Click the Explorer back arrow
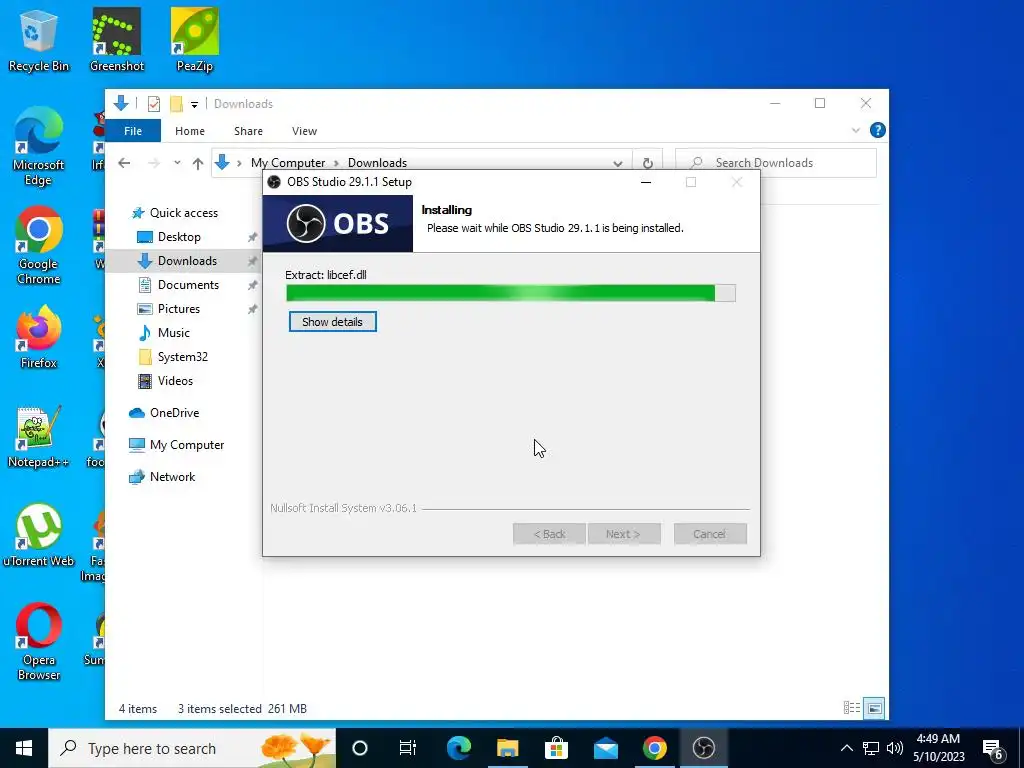Image resolution: width=1024 pixels, height=768 pixels. click(124, 163)
